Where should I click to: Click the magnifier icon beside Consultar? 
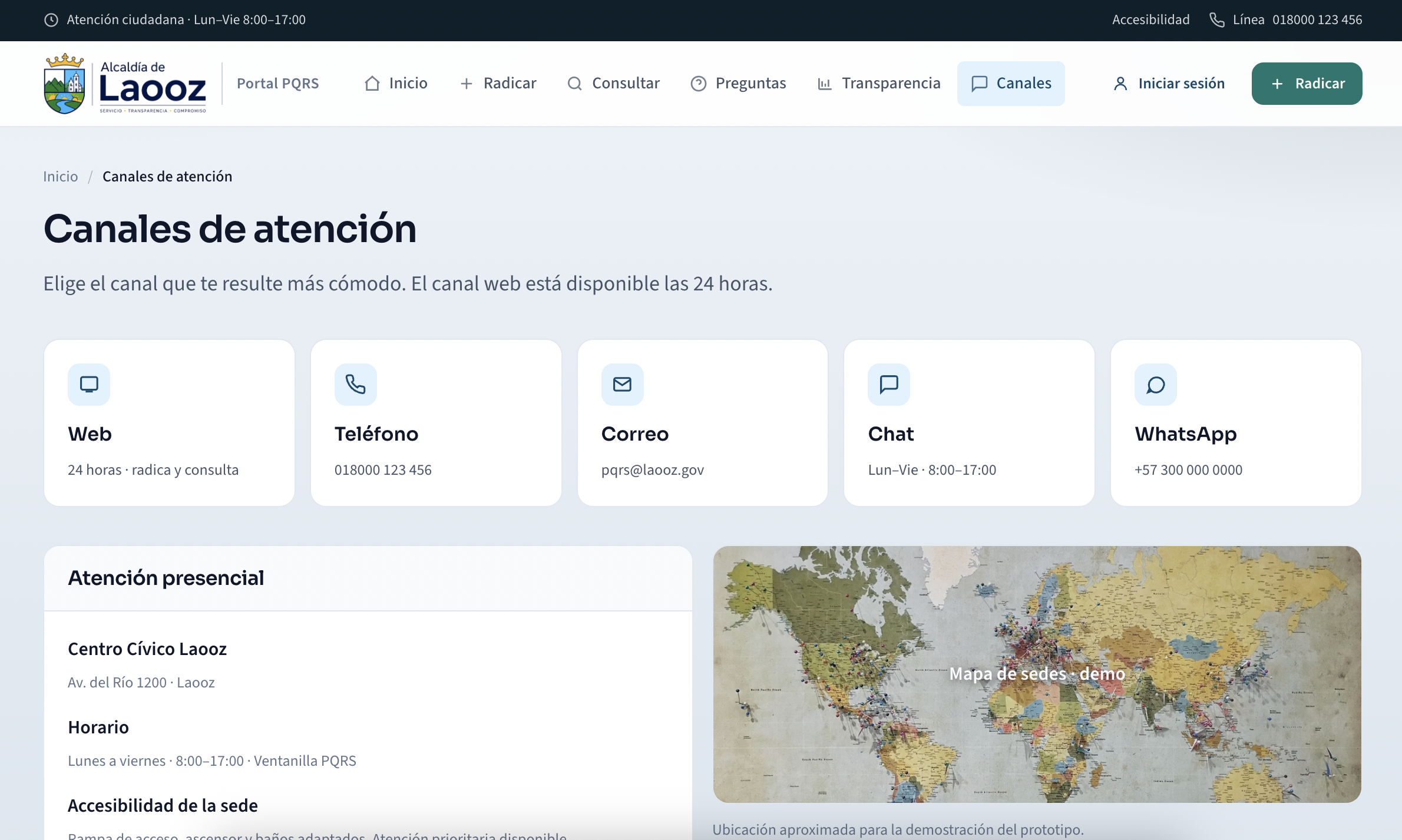[x=575, y=84]
